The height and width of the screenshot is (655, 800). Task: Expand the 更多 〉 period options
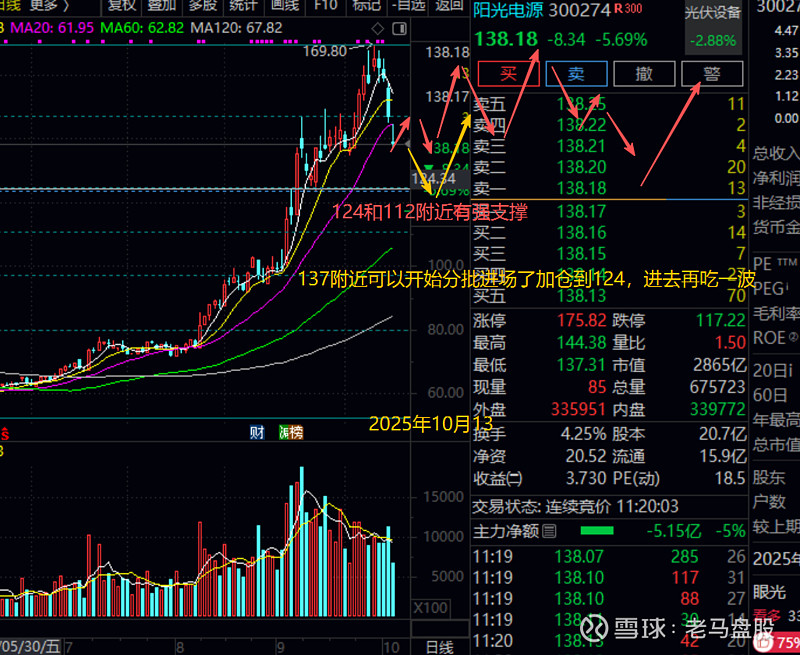point(49,5)
